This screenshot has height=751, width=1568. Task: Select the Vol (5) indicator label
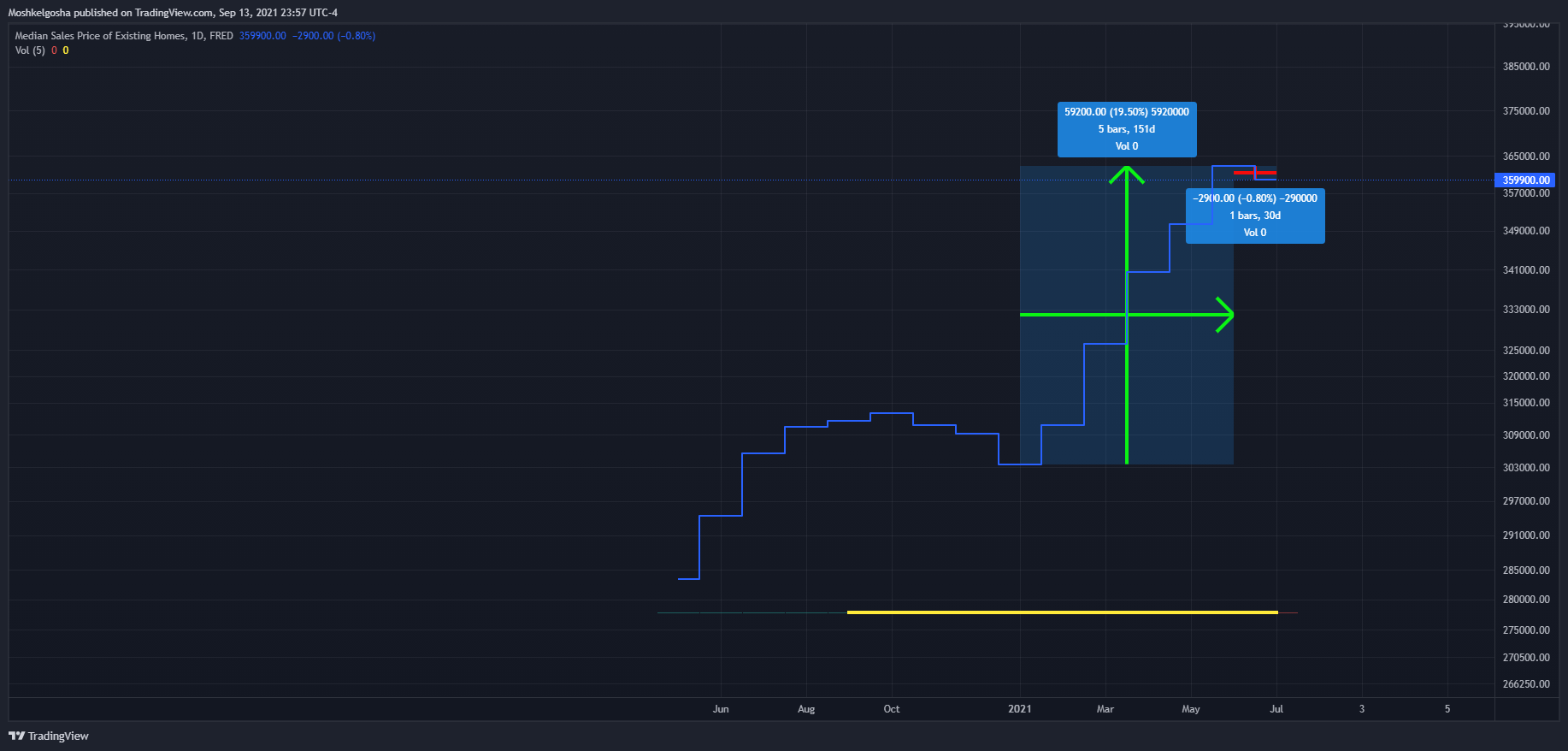30,50
